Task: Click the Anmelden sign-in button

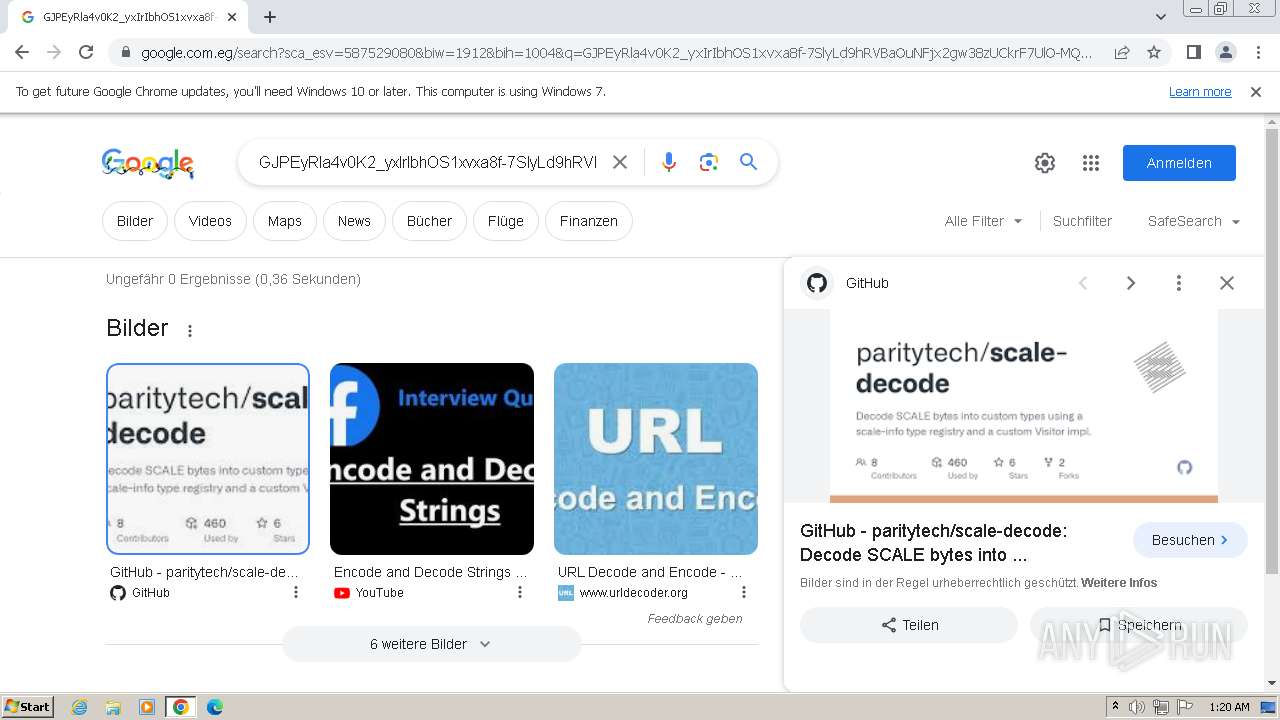Action: tap(1179, 163)
